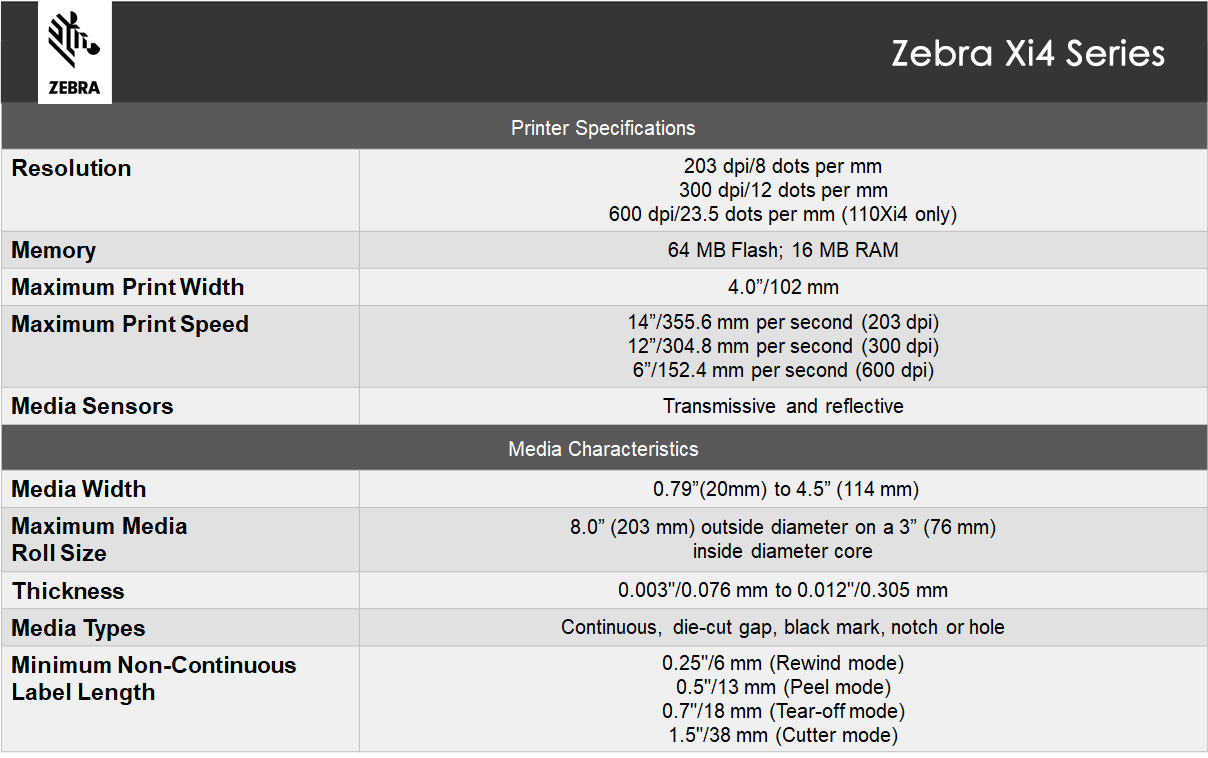Click the Media Characteristics section header
Image resolution: width=1208 pixels, height=758 pixels.
coord(603,449)
